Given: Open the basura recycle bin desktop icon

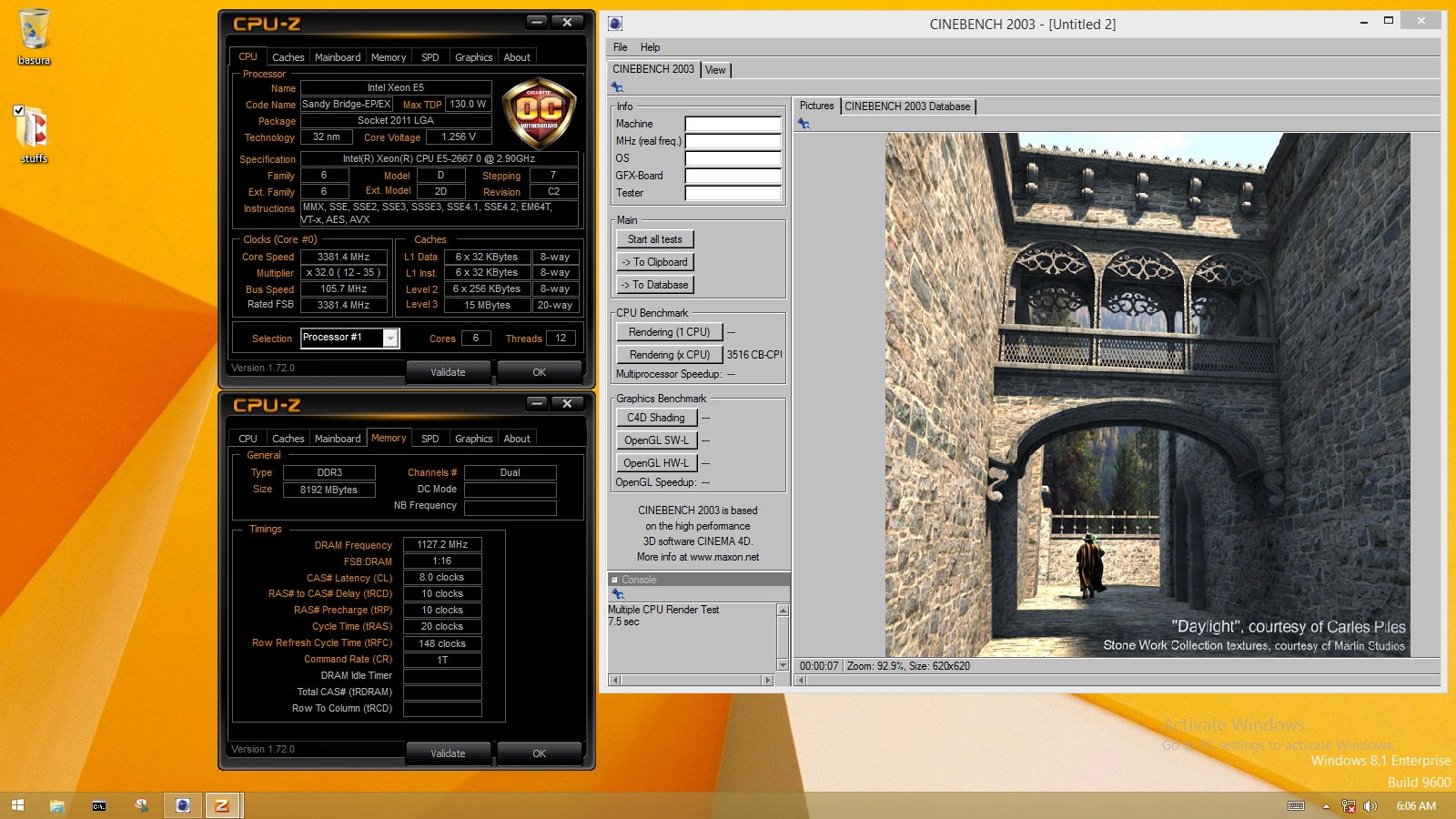Looking at the screenshot, I should click(34, 36).
